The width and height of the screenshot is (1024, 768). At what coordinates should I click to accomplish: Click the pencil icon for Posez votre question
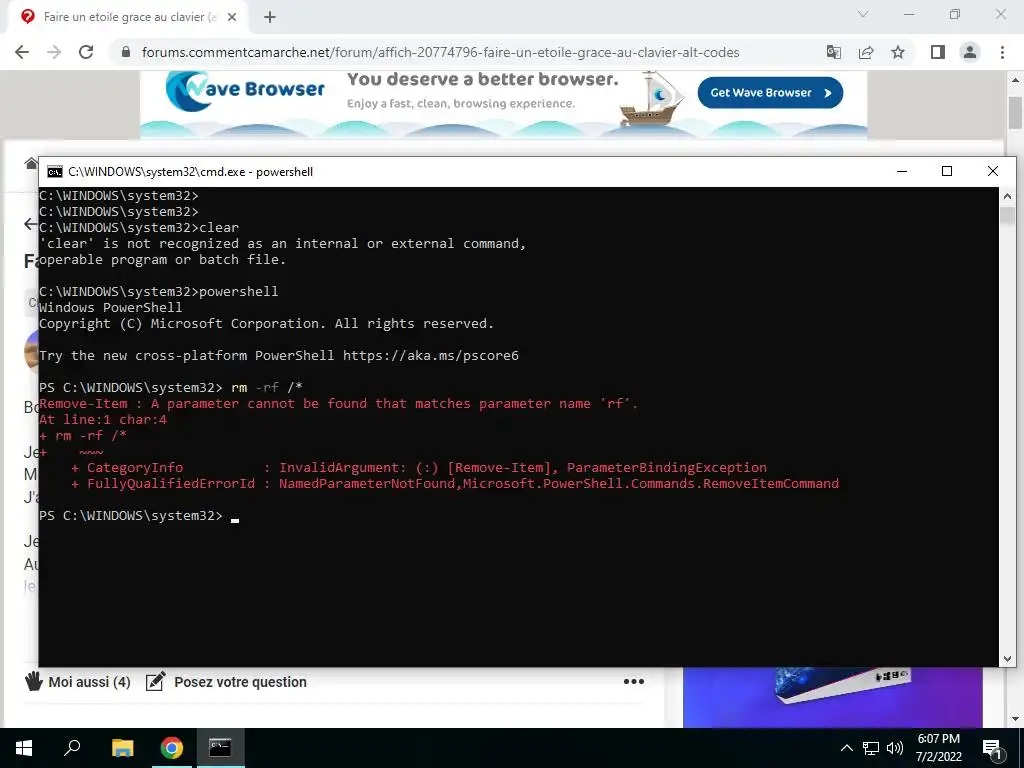point(155,681)
